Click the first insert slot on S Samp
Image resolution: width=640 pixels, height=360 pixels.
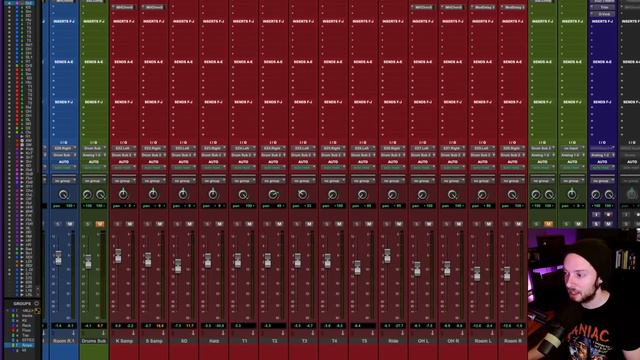click(x=153, y=7)
